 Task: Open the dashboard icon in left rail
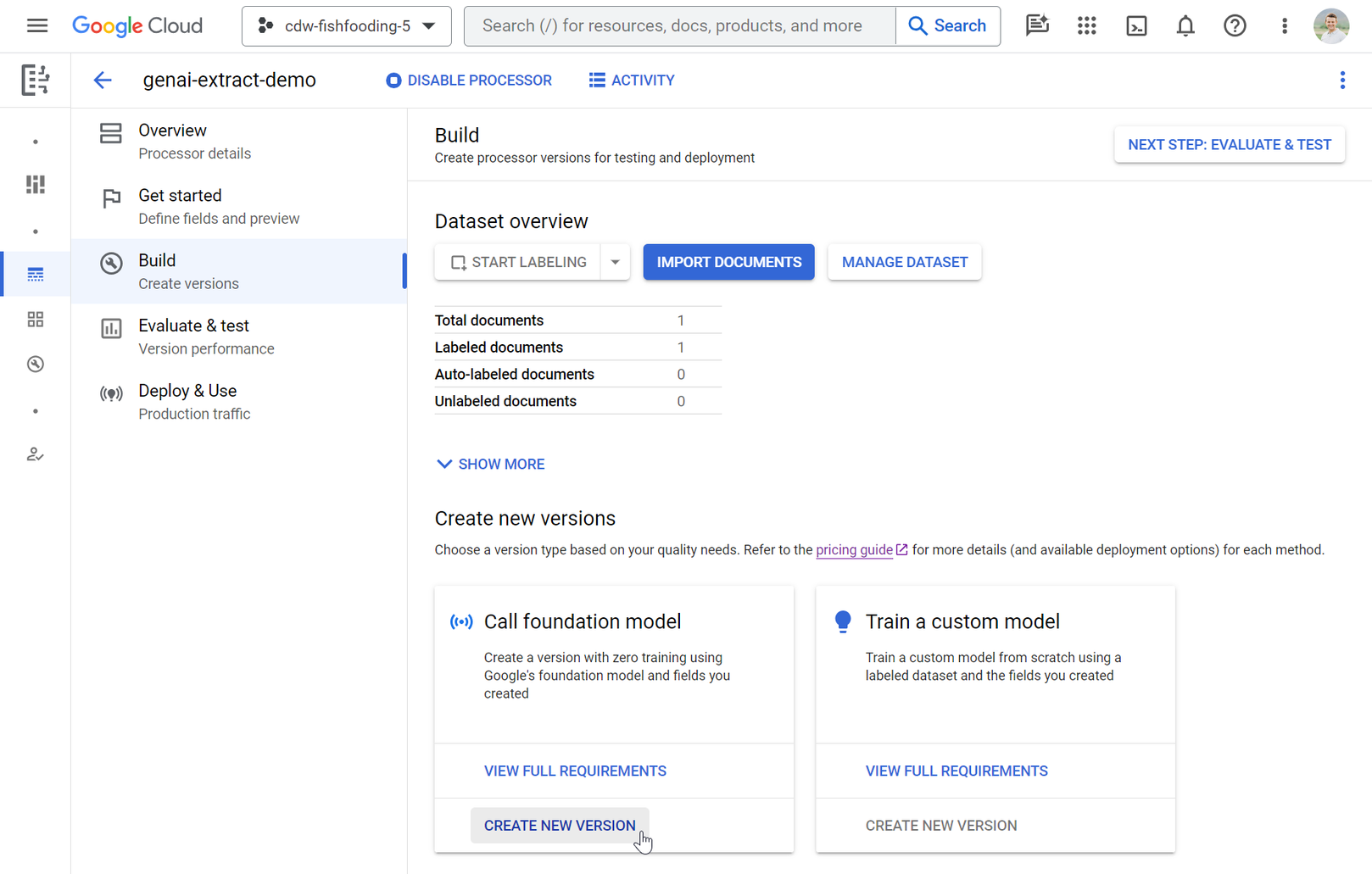click(x=35, y=185)
